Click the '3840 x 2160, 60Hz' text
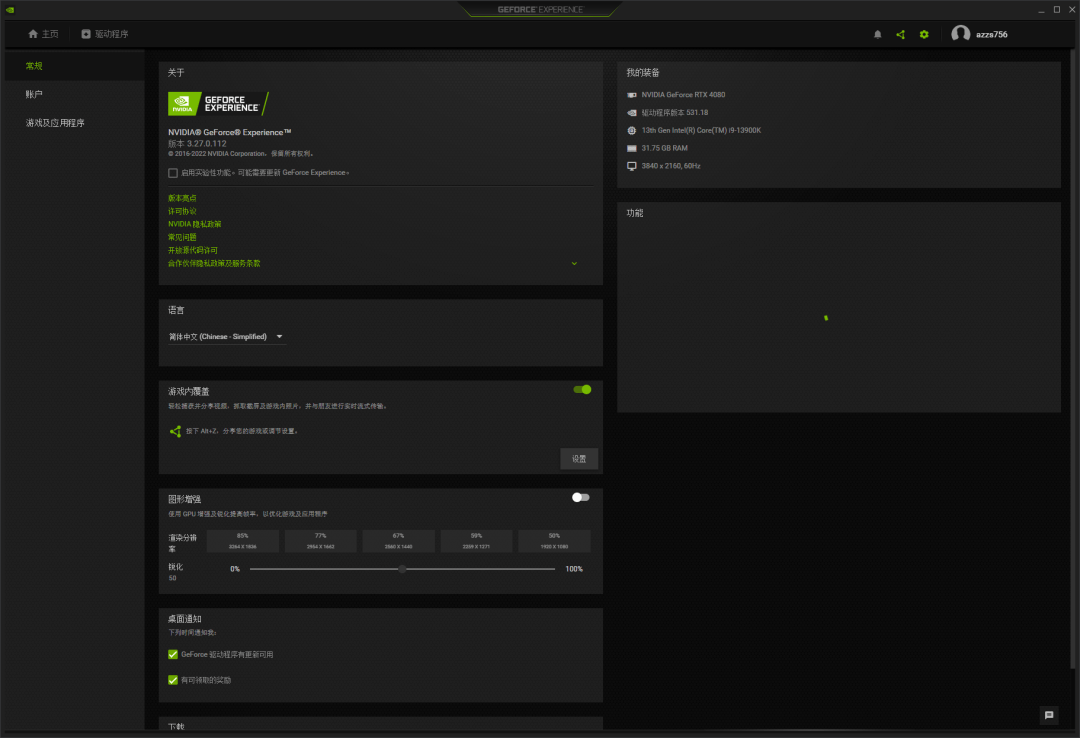The height and width of the screenshot is (738, 1080). (x=671, y=166)
